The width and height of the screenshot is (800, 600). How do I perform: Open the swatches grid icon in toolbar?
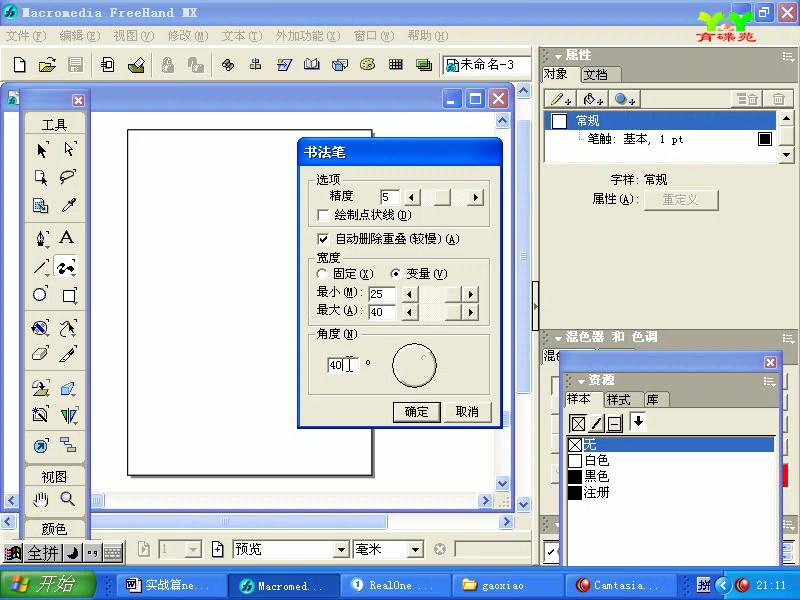tap(395, 64)
